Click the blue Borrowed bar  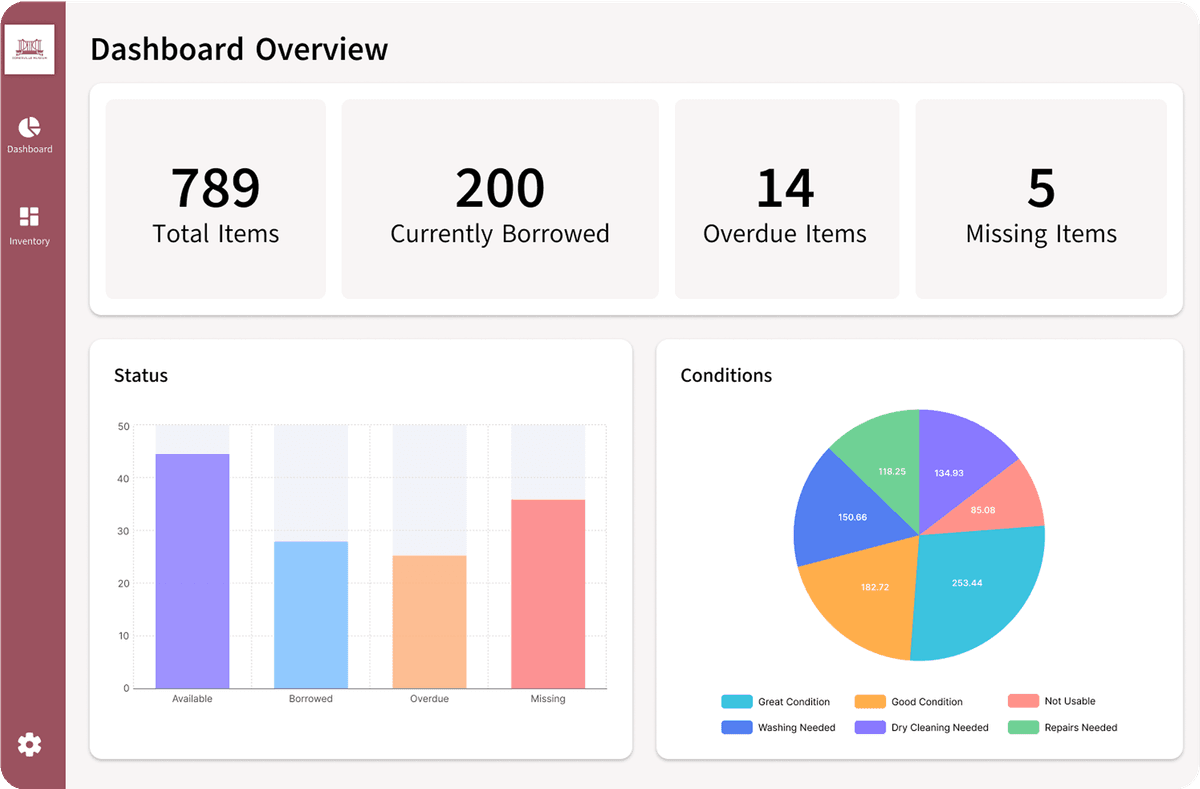pyautogui.click(x=311, y=614)
